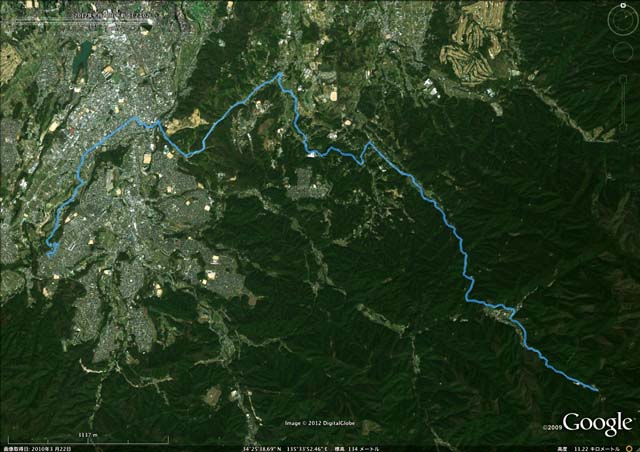Select the blue path's southeastern end point
Viewport: 640px width, 452px height.
(x=598, y=390)
